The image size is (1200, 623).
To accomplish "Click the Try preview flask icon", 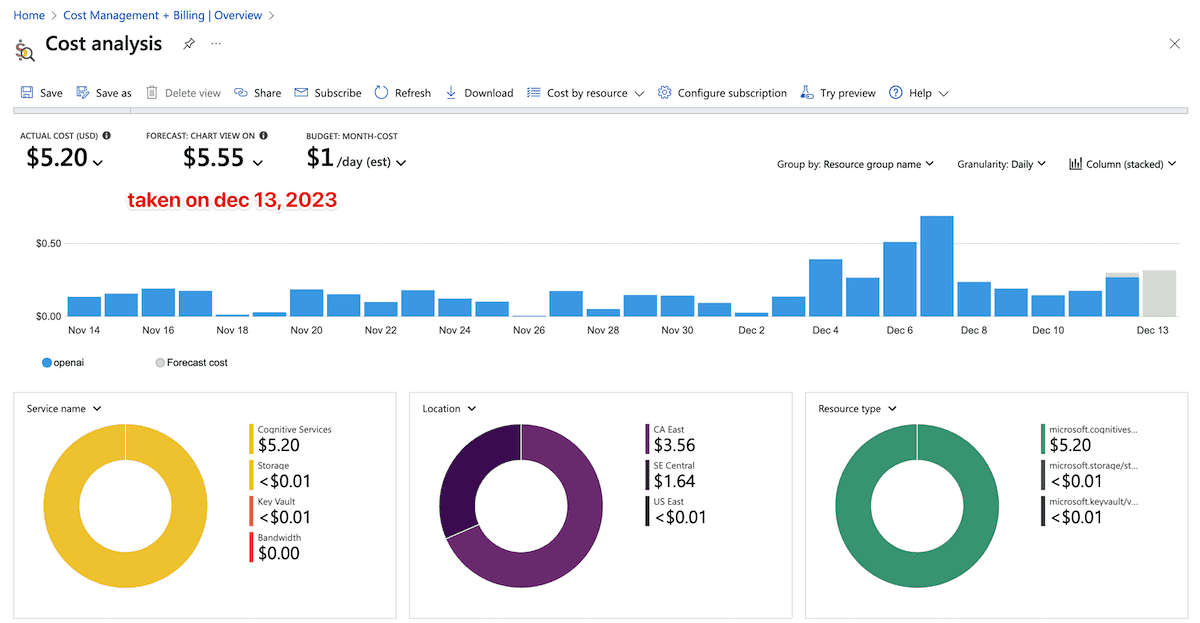I will point(807,93).
